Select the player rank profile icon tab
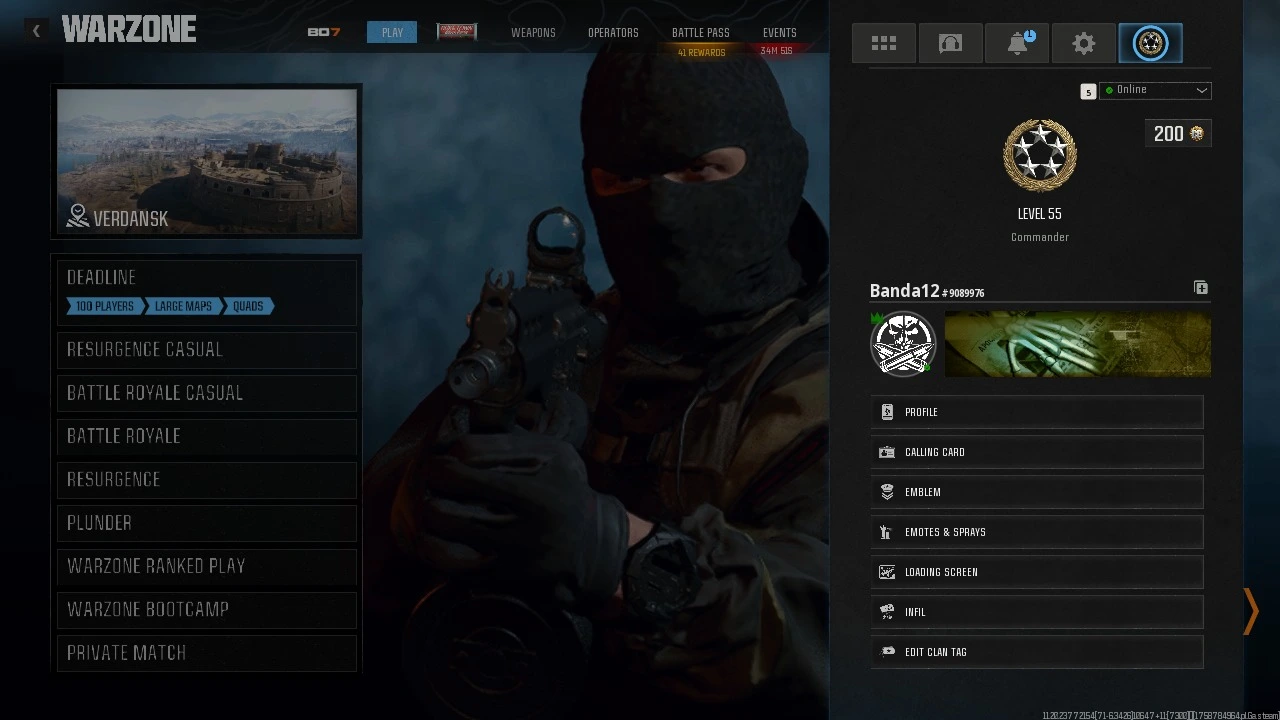 pos(1150,43)
